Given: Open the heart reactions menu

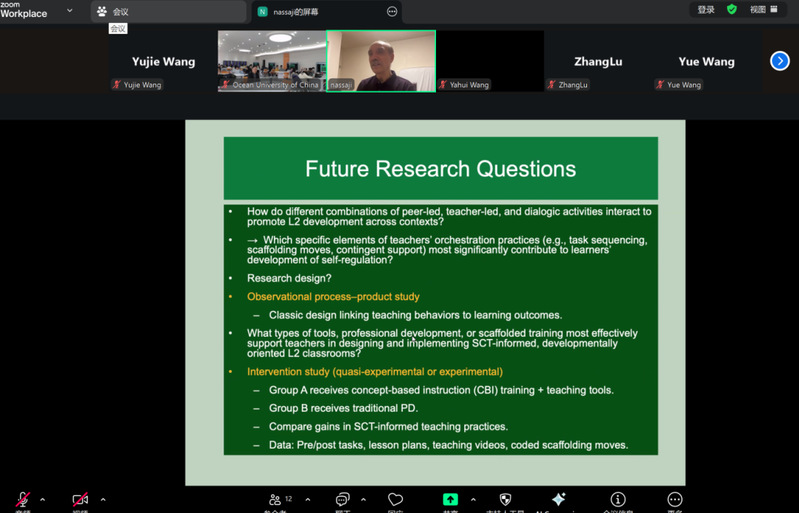Looking at the screenshot, I should point(395,499).
